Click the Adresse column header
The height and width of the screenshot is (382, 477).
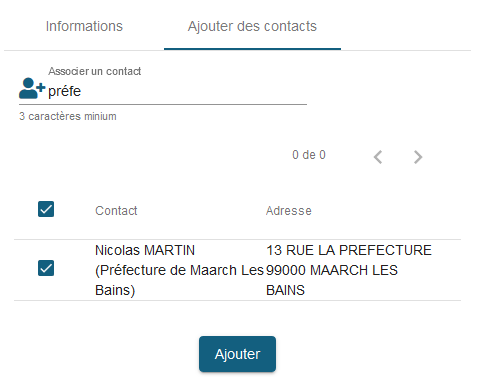click(x=289, y=211)
